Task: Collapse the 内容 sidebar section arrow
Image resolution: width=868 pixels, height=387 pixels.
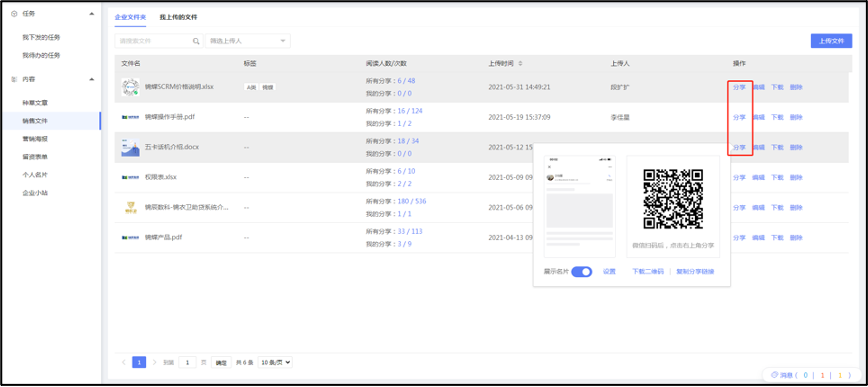Action: (x=91, y=79)
